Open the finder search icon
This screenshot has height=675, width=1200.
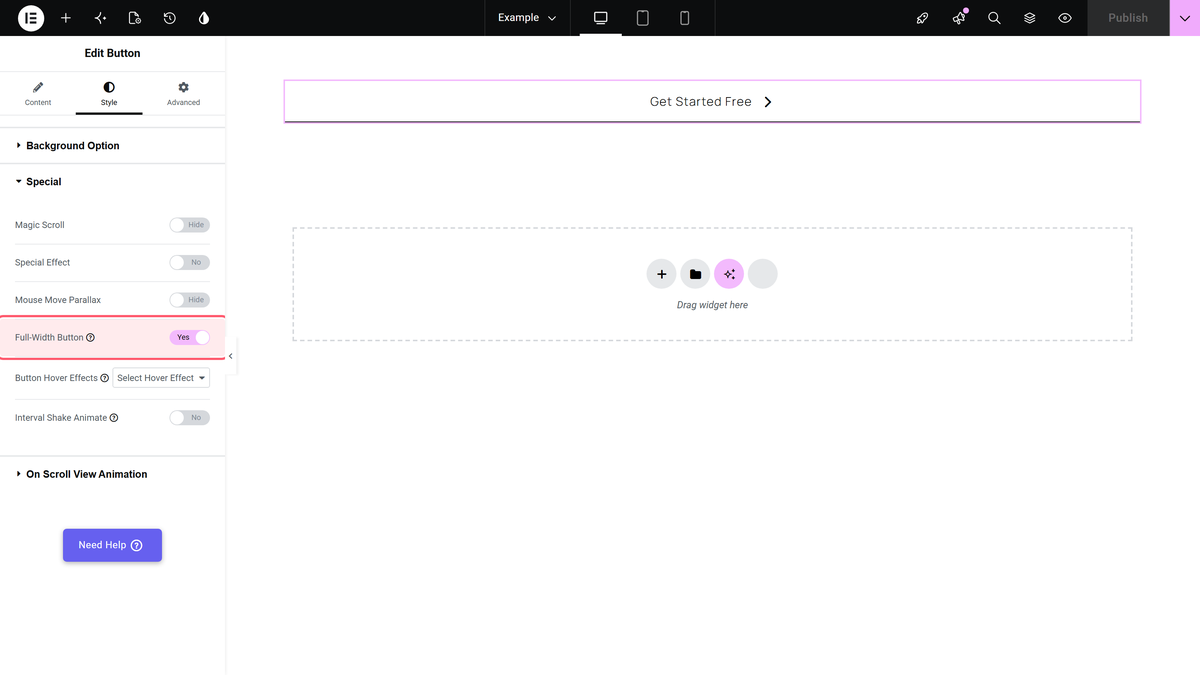pyautogui.click(x=994, y=18)
